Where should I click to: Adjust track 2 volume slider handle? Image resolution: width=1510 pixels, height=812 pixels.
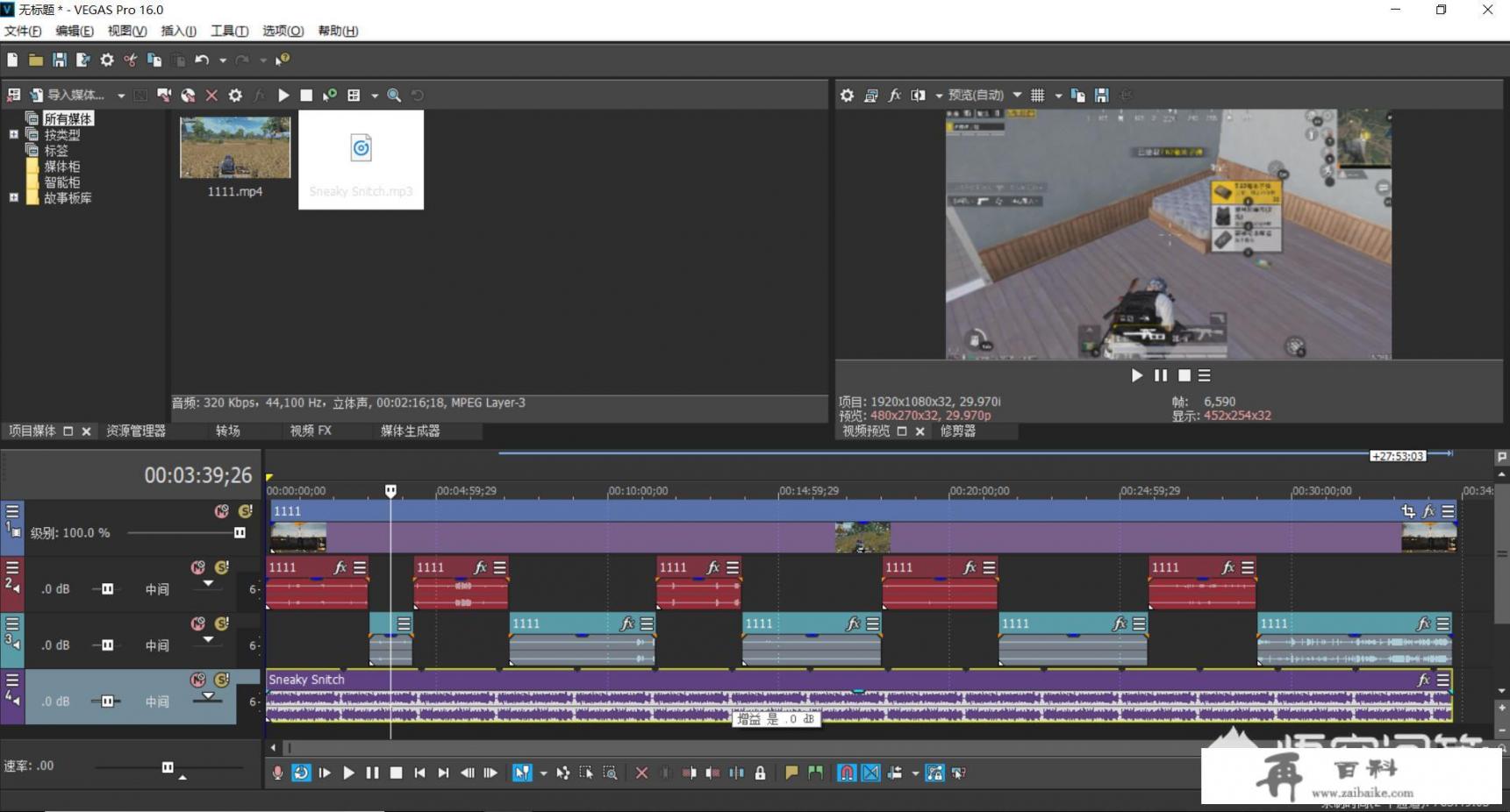tap(107, 588)
